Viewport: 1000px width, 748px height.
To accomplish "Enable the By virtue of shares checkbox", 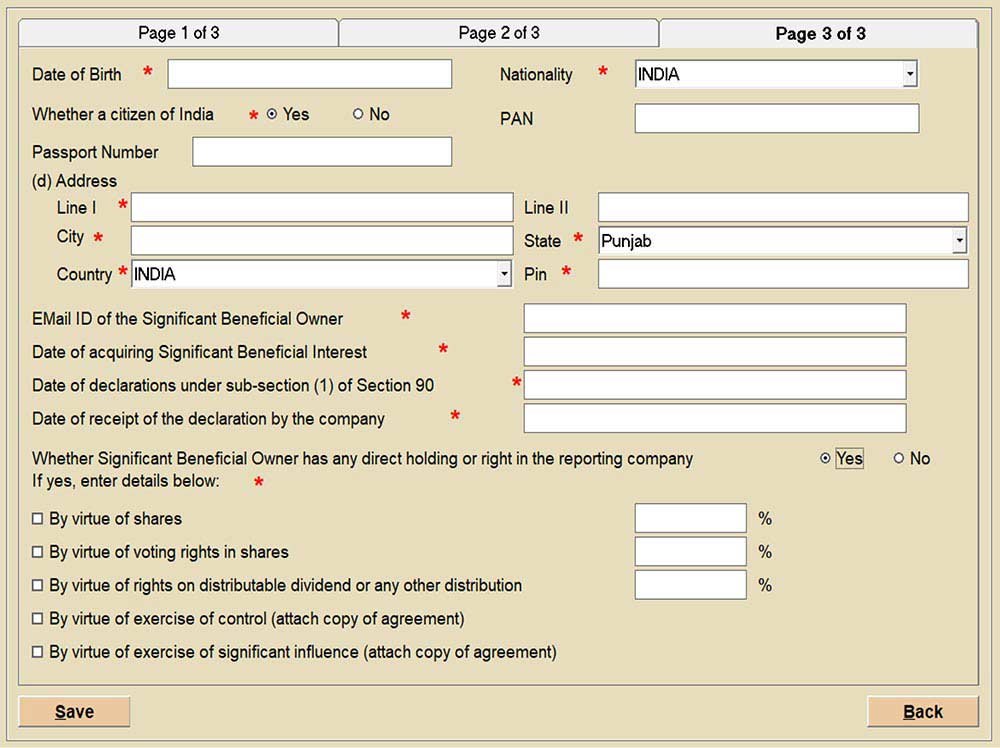I will click(x=38, y=519).
